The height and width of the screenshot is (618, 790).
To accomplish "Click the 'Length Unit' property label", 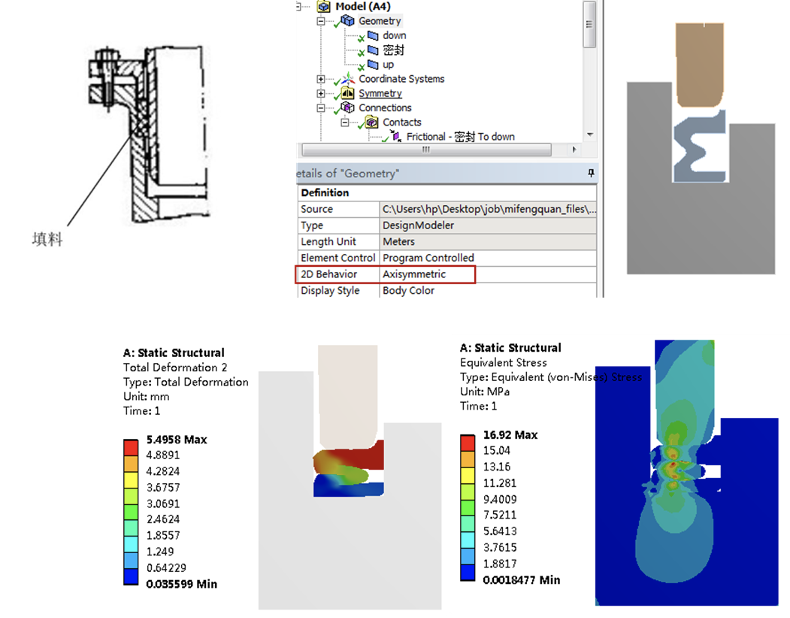I will [328, 242].
